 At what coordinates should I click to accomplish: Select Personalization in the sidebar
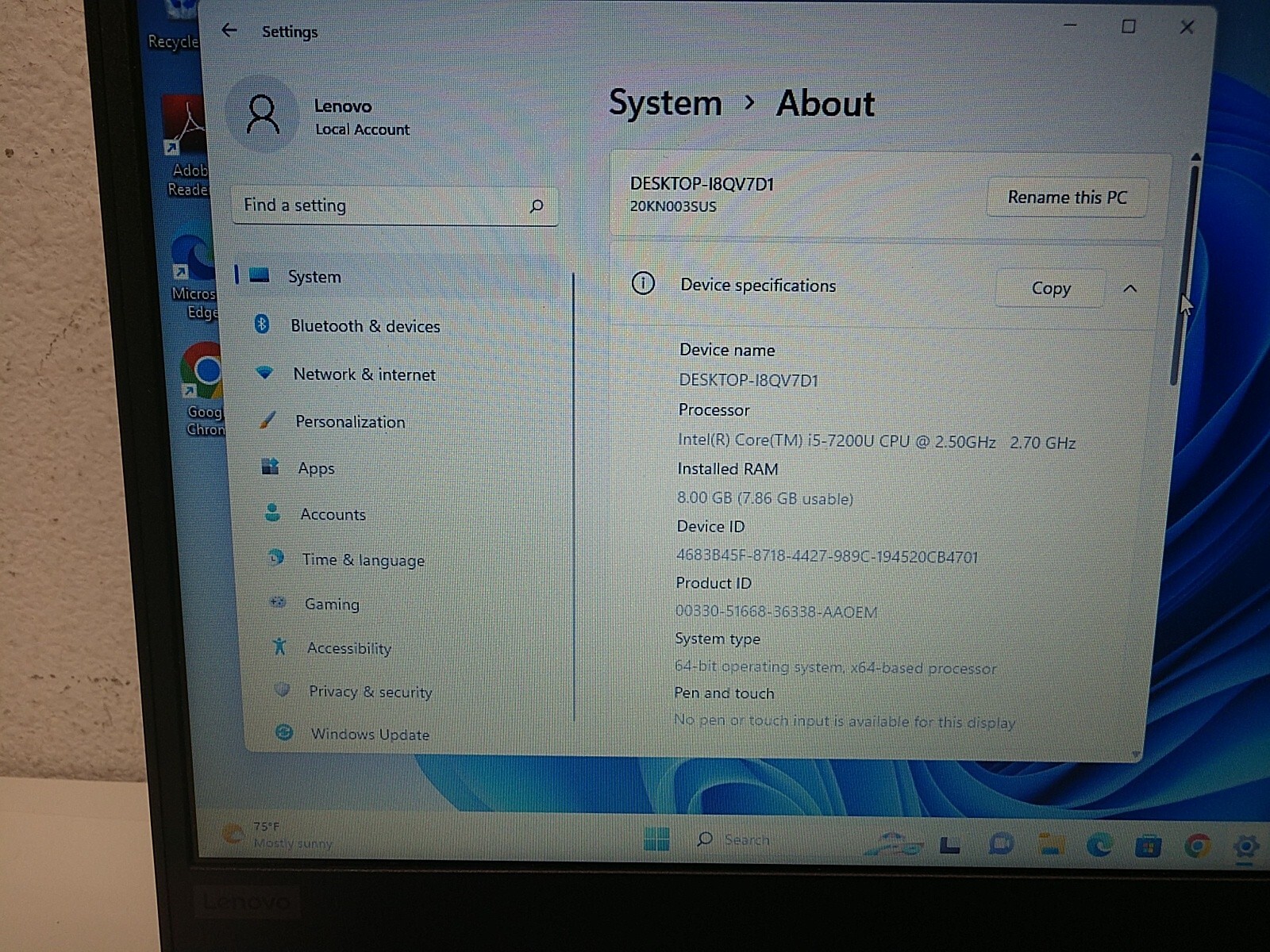350,421
